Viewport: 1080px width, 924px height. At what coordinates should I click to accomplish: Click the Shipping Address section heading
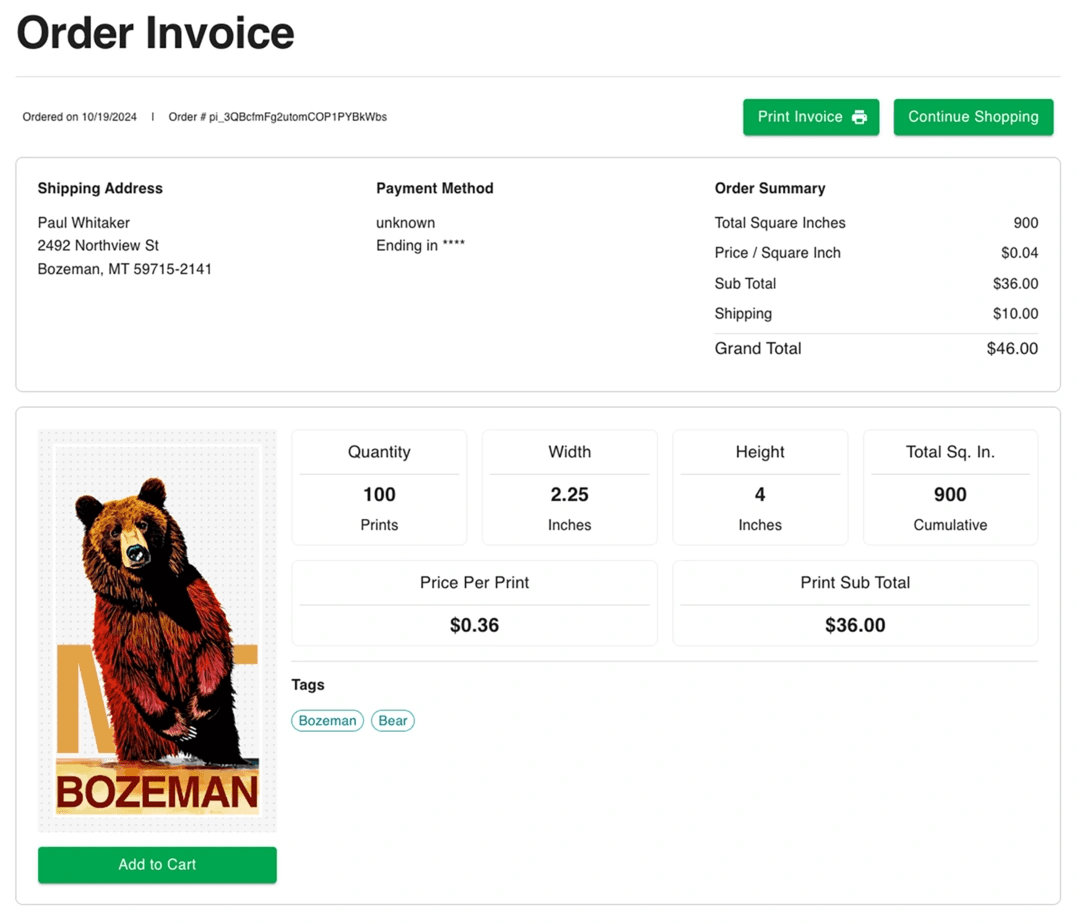(x=100, y=188)
